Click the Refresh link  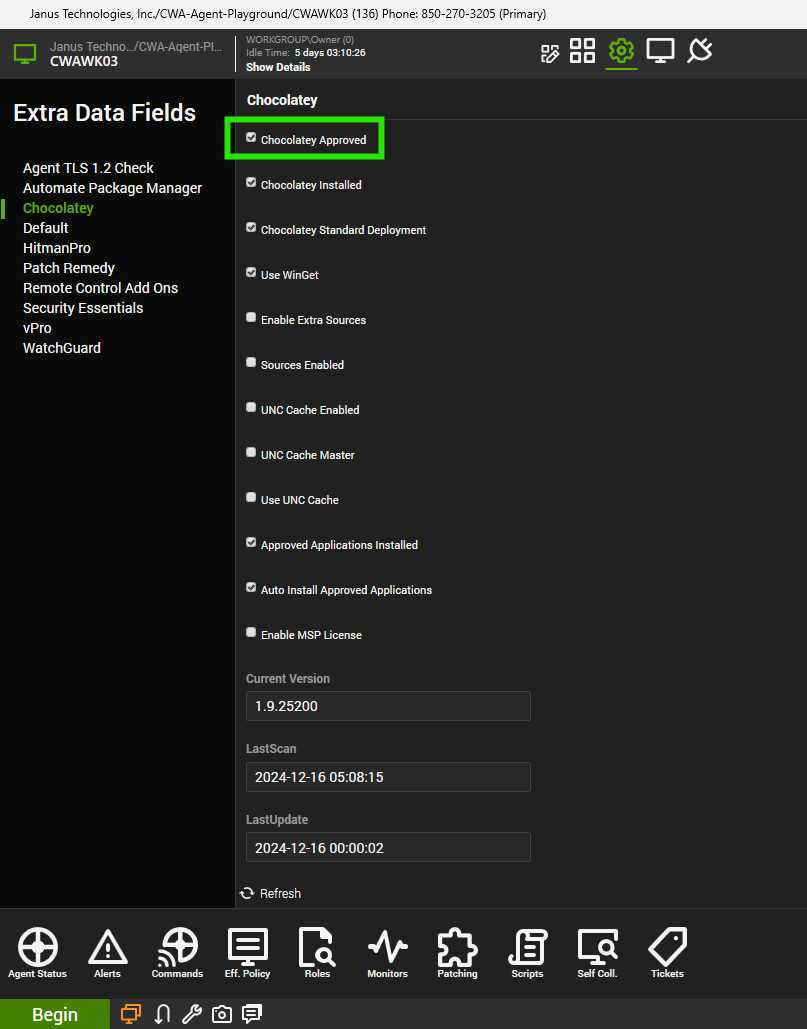271,893
